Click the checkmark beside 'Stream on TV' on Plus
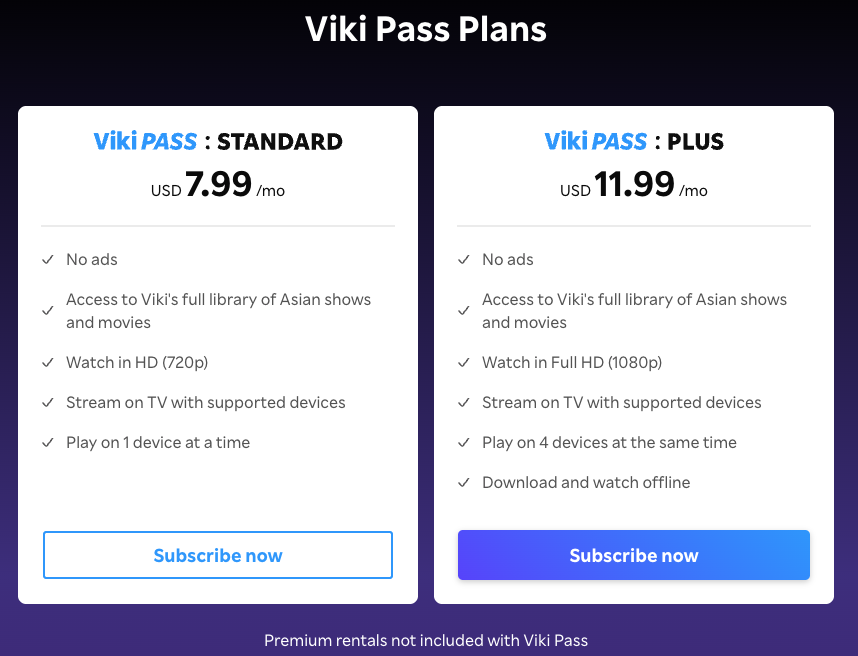858x656 pixels. (x=463, y=402)
